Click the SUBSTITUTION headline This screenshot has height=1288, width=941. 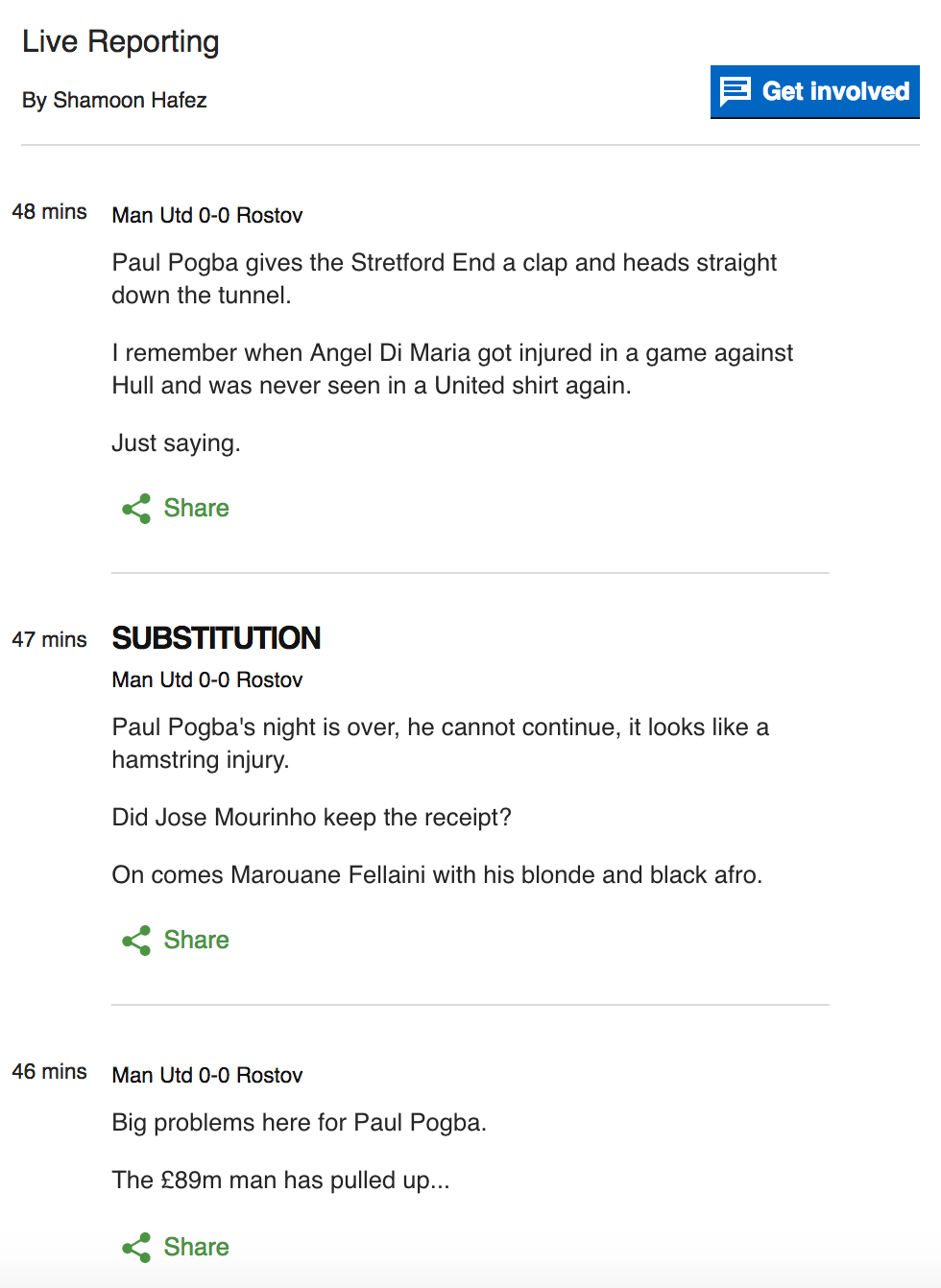(x=216, y=638)
